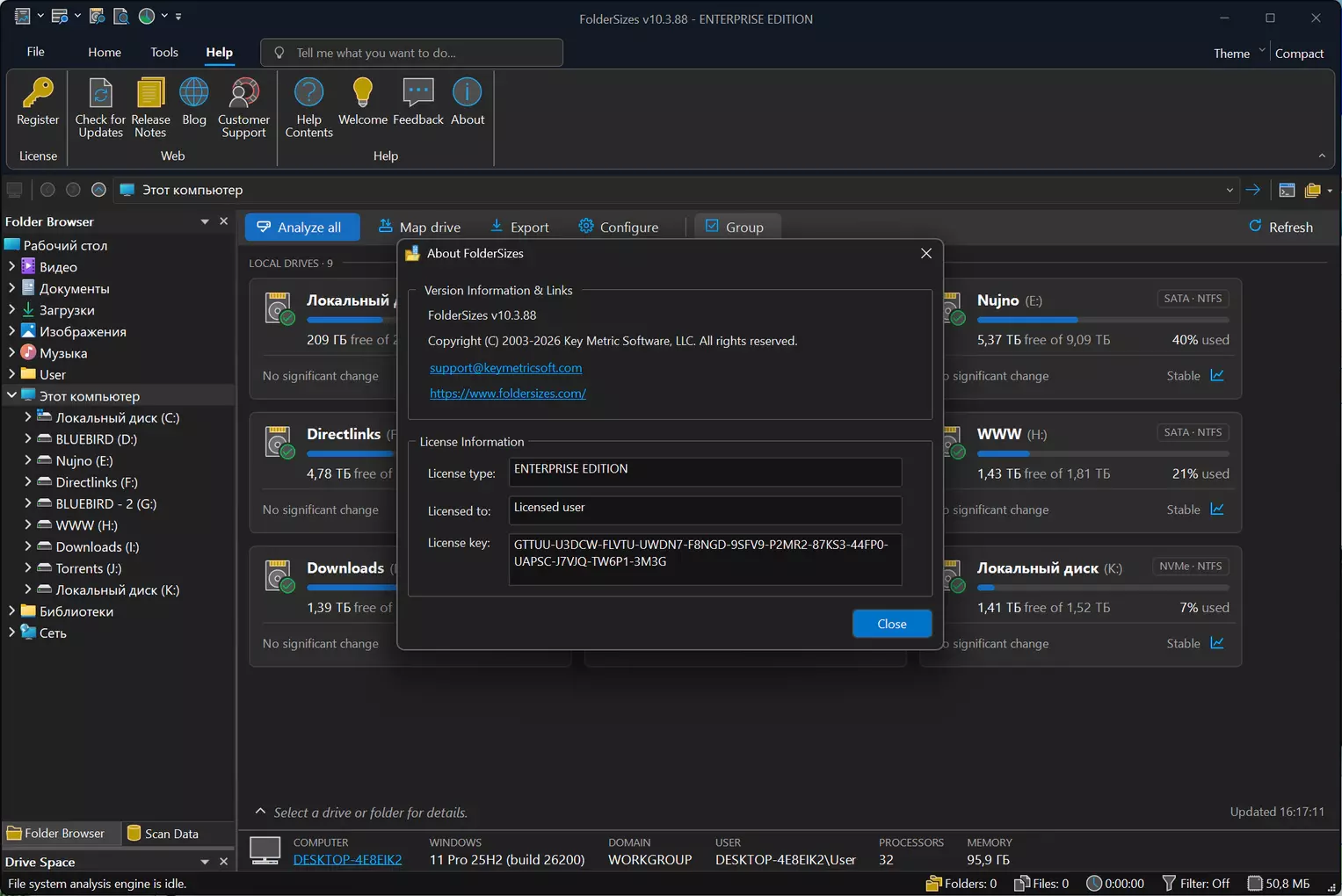Image resolution: width=1342 pixels, height=896 pixels.
Task: Open the Folder Browser panel options arrow
Action: tap(205, 221)
